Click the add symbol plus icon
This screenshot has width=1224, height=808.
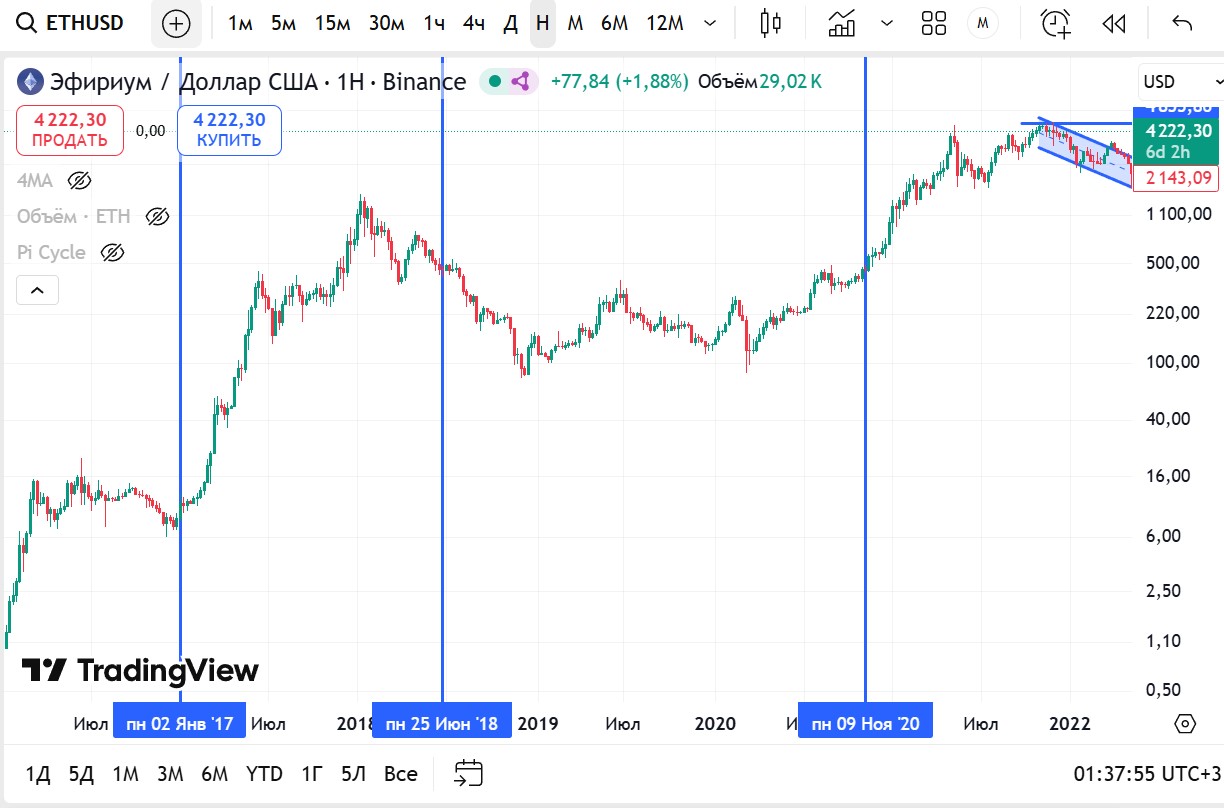click(x=176, y=24)
